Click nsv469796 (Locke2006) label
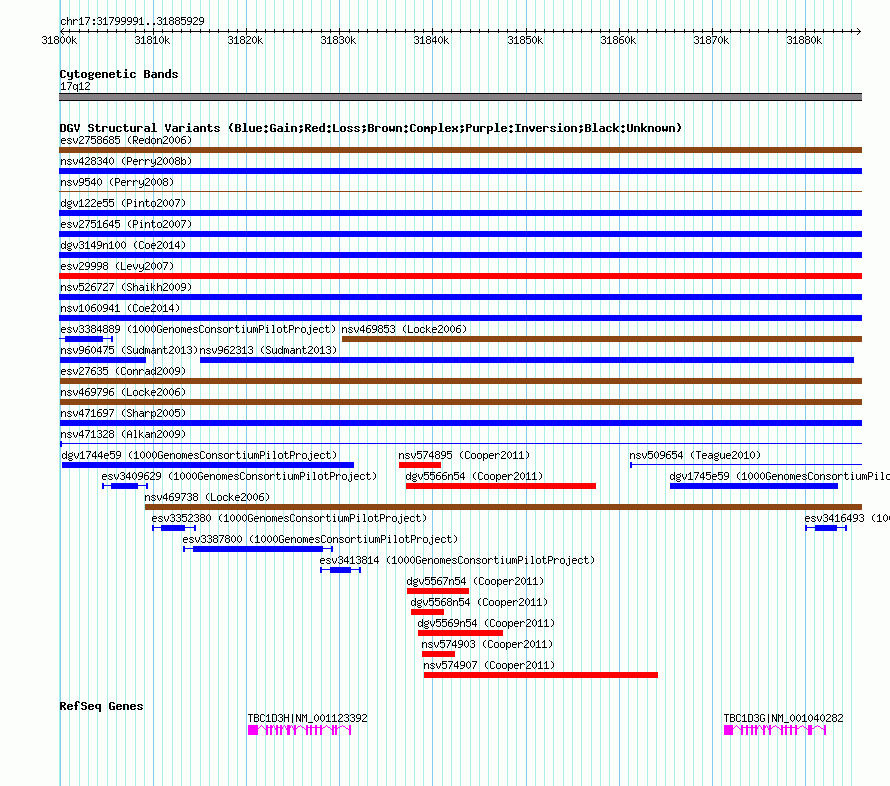Image resolution: width=890 pixels, height=786 pixels. [x=123, y=392]
